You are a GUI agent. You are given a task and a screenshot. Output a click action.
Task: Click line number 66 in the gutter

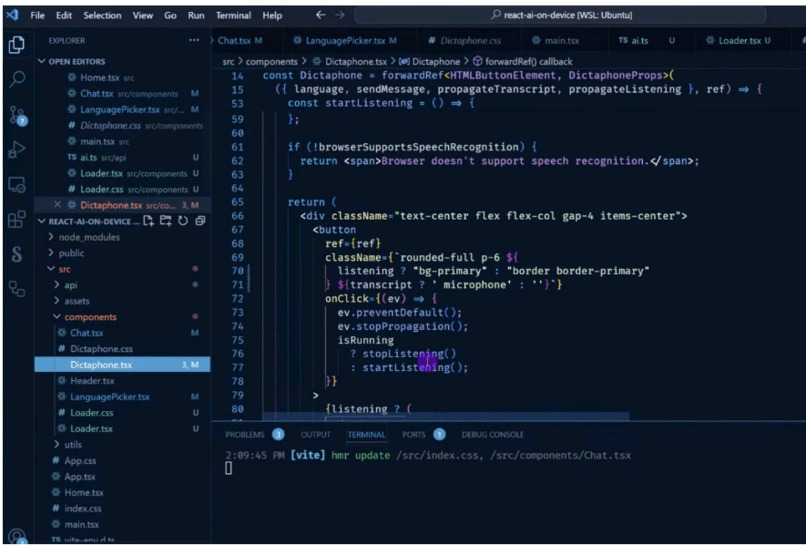237,216
